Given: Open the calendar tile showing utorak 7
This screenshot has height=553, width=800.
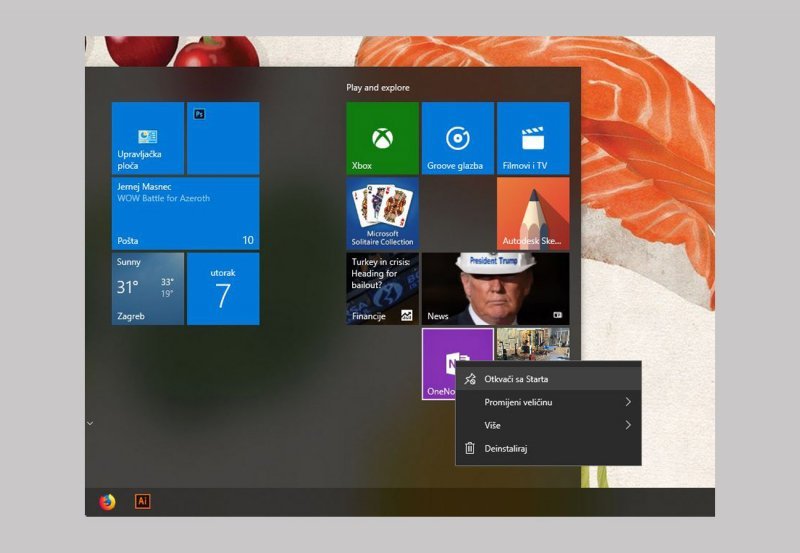Looking at the screenshot, I should pos(223,289).
